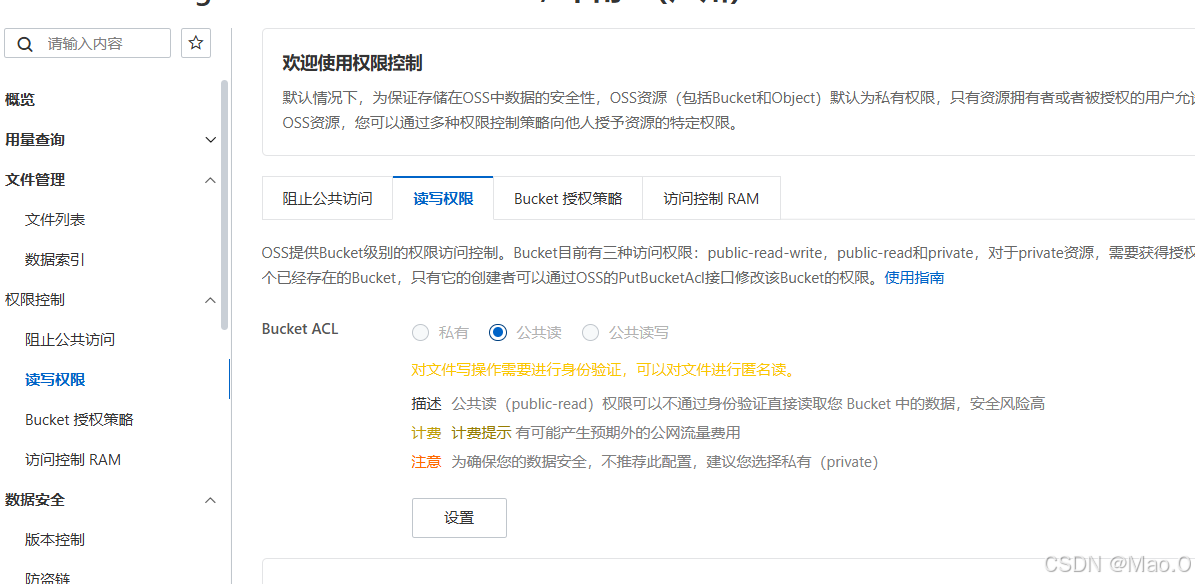The image size is (1195, 584).
Task: Switch to the 读写权限 tab
Action: coord(443,198)
